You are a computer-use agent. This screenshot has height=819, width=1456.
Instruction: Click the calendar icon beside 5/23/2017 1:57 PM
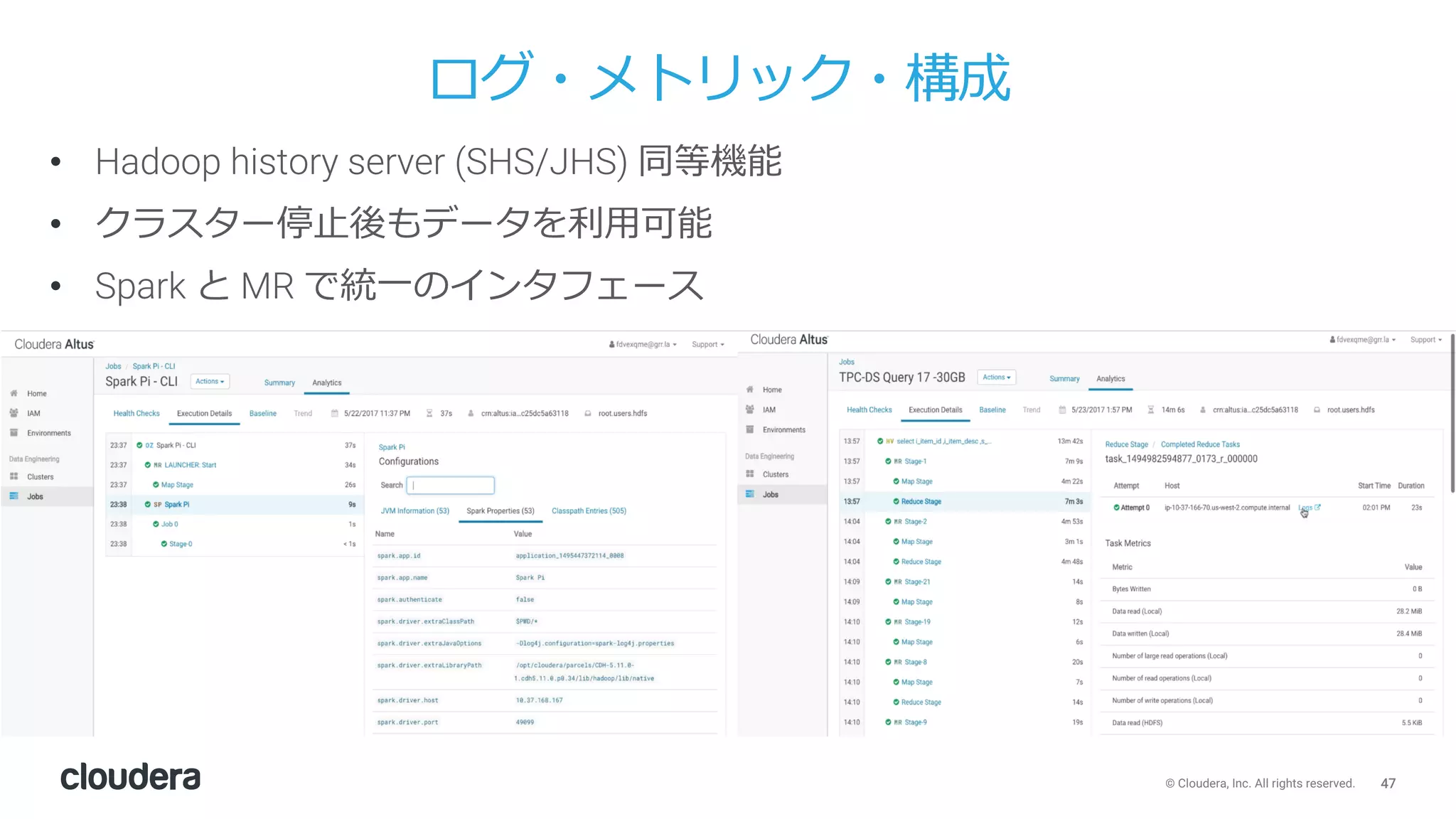click(x=1062, y=410)
